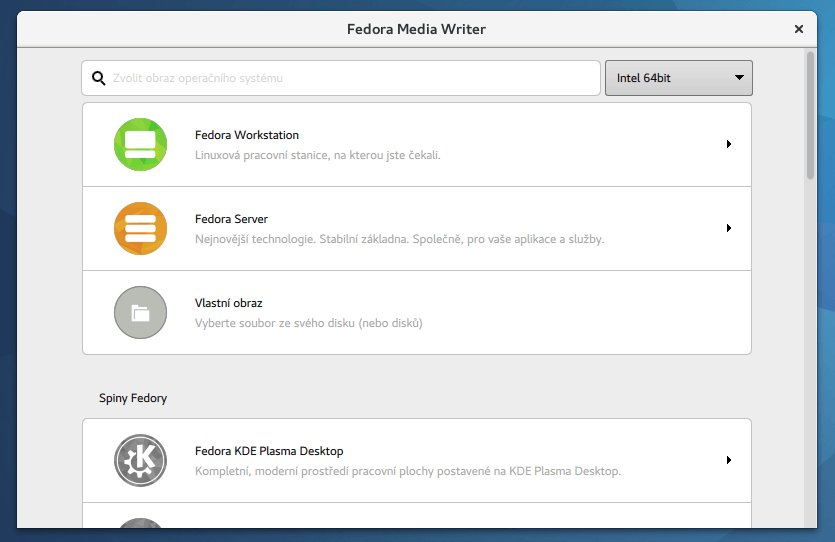The image size is (835, 542).
Task: Select the Fedora KDE Plasma Desktop title
Action: click(x=269, y=451)
